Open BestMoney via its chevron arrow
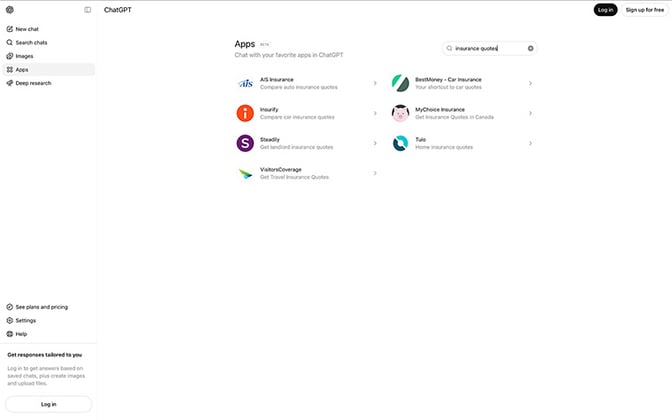This screenshot has height=420, width=672. (530, 83)
